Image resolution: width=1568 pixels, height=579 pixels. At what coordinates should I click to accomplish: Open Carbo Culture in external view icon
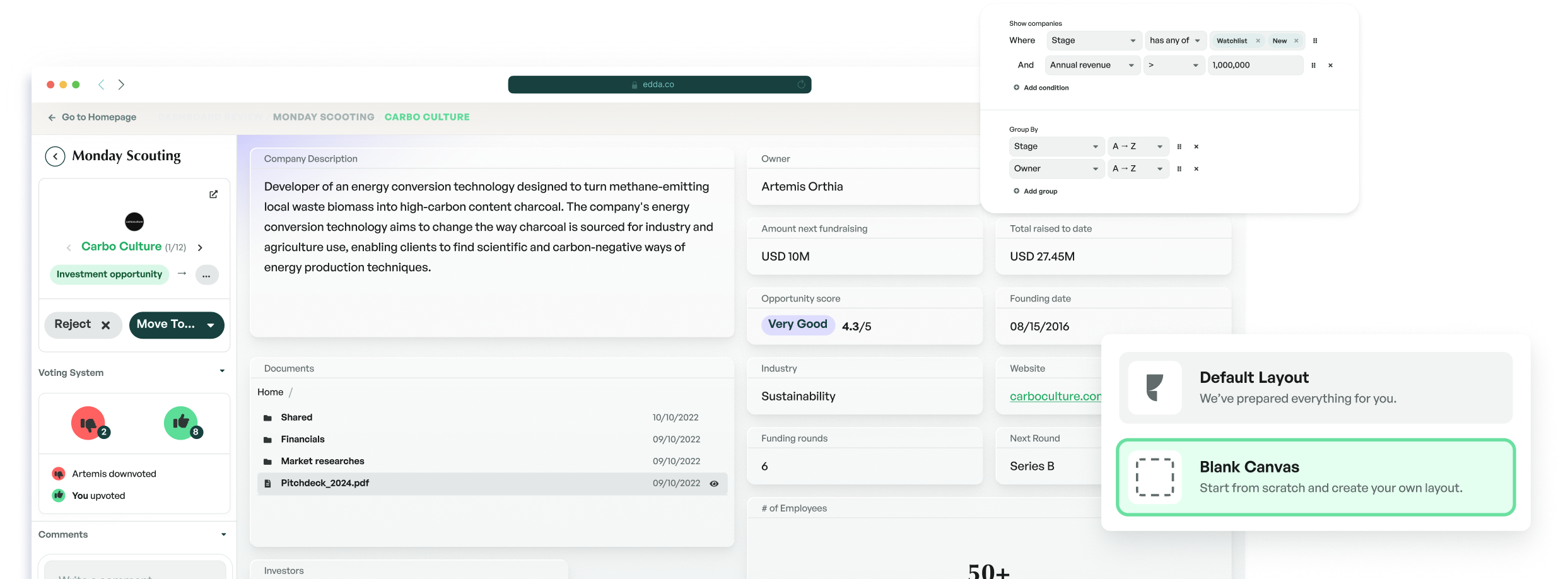point(213,194)
